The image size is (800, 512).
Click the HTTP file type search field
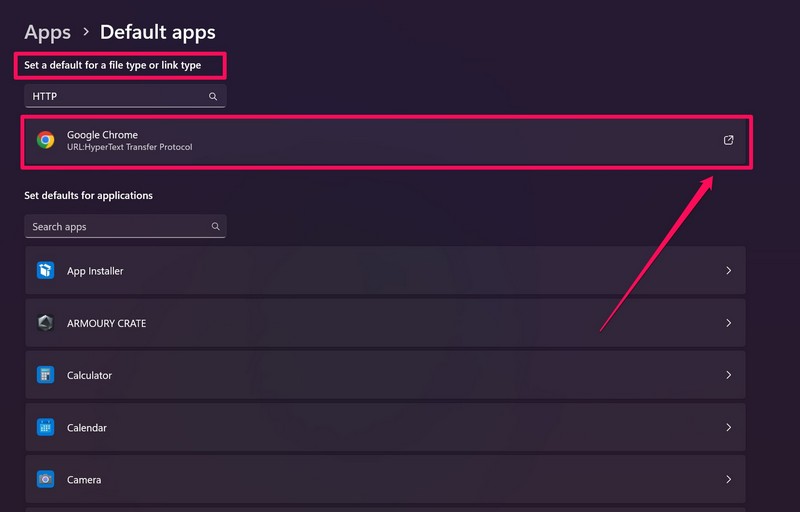point(115,97)
